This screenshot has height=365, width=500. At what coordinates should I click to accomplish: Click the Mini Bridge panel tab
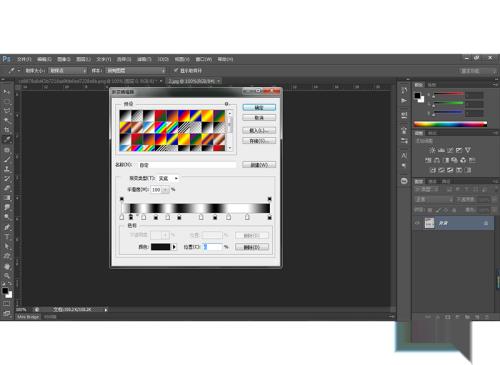pos(28,317)
